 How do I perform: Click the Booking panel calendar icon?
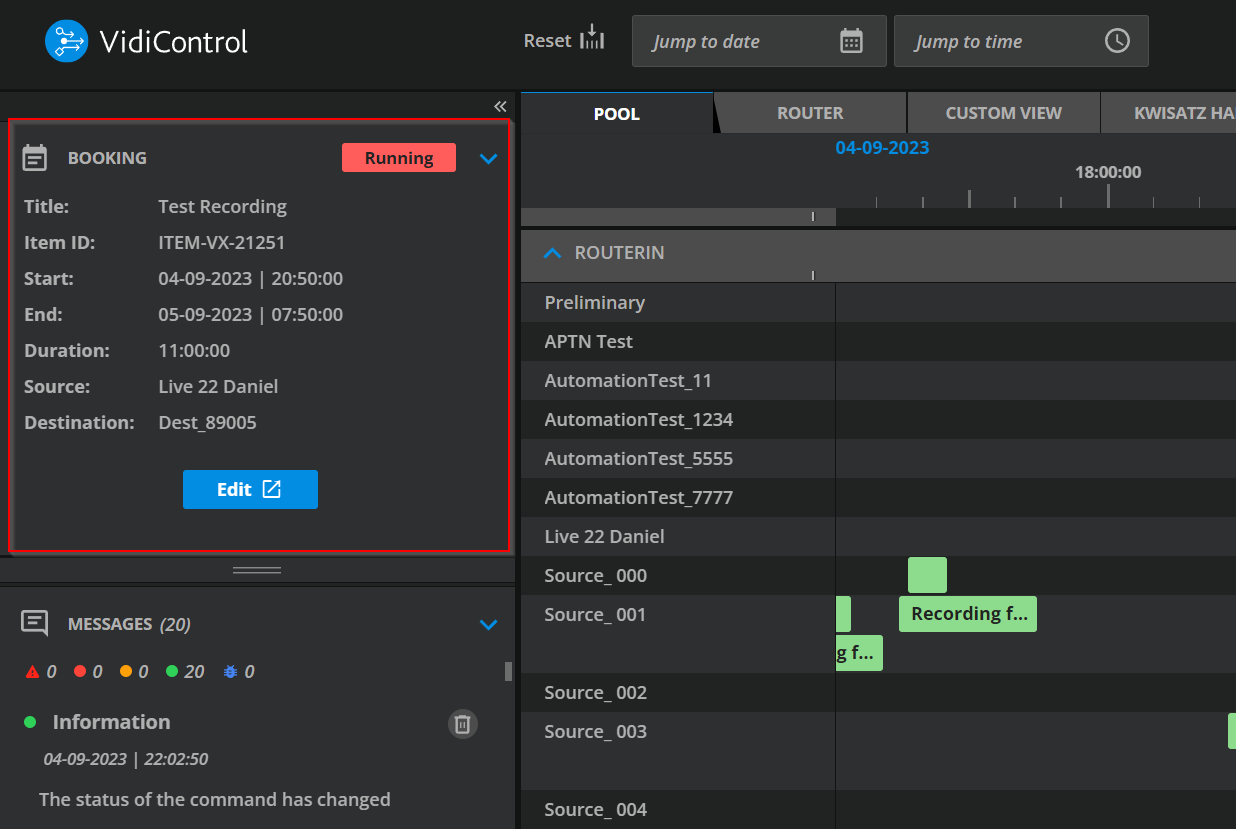(x=35, y=158)
